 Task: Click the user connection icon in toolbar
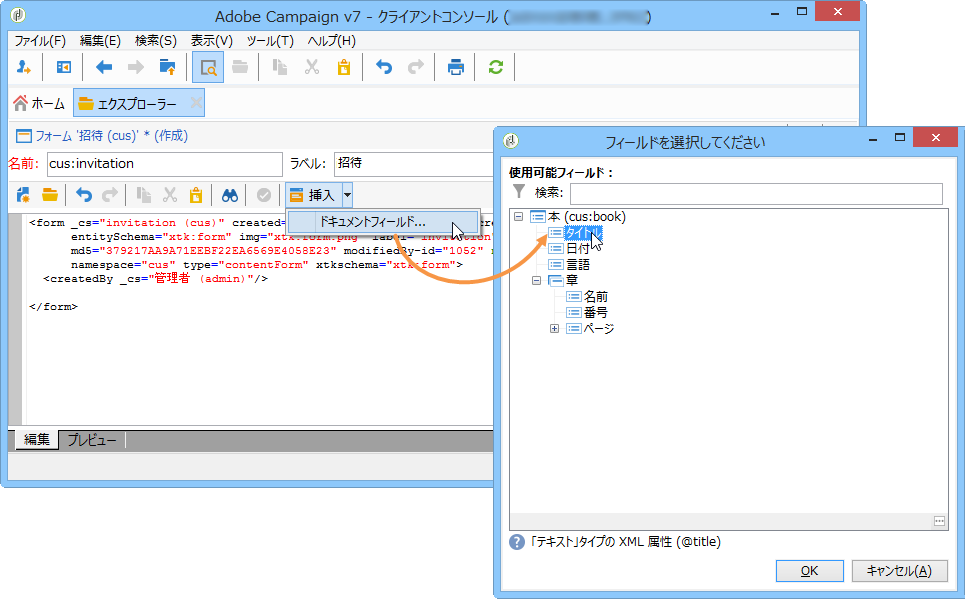pos(23,67)
